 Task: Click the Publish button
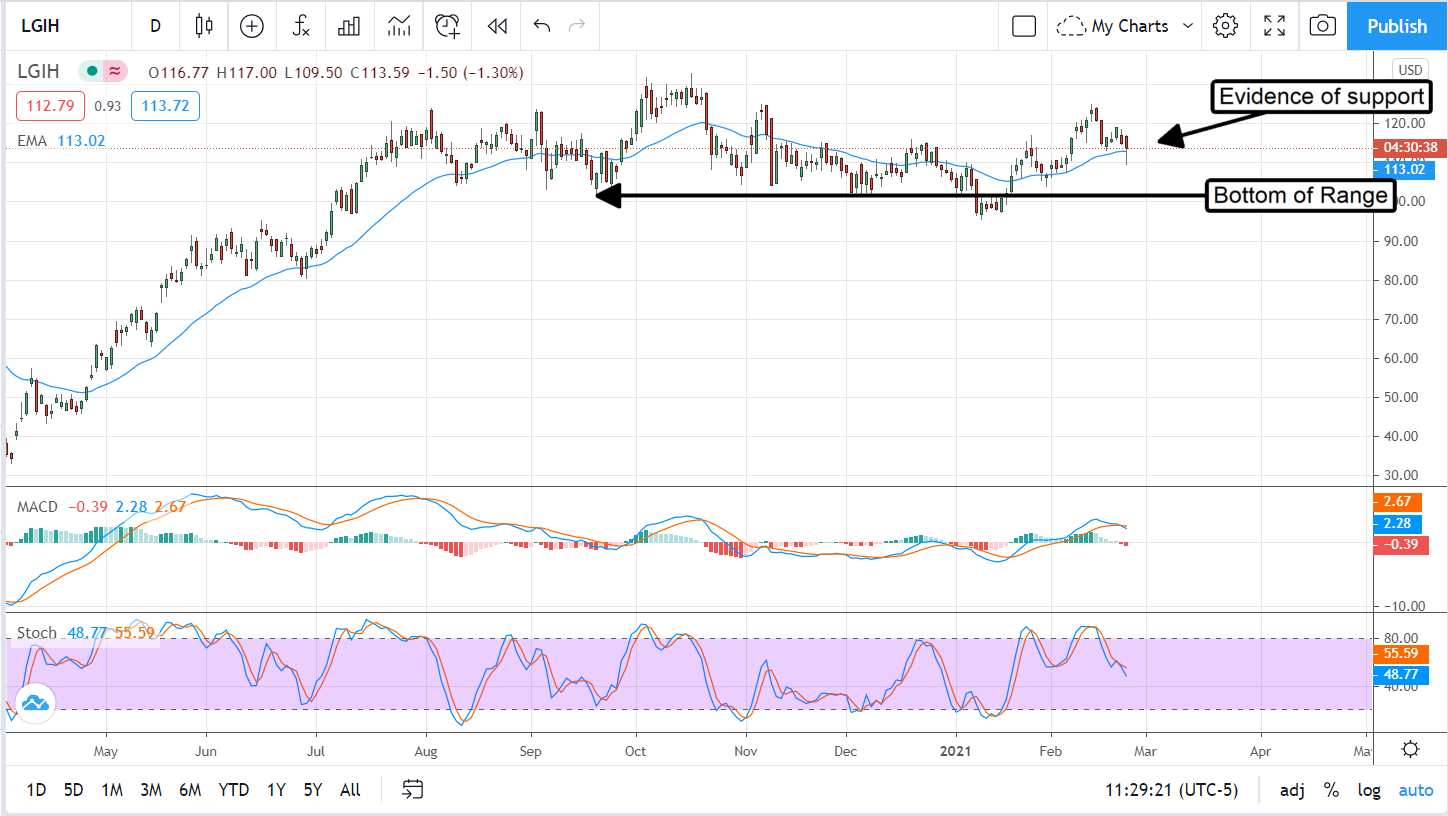[1397, 26]
